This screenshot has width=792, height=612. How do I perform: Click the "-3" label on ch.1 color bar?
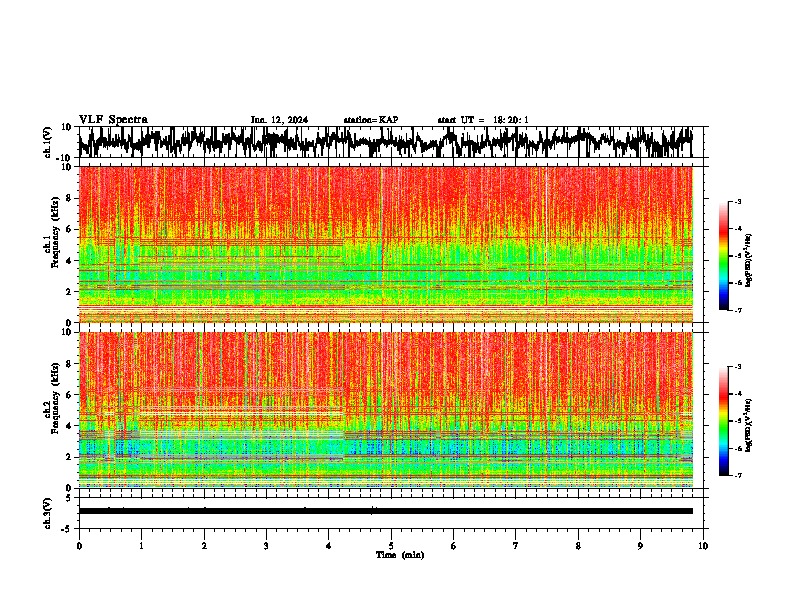pos(738,201)
